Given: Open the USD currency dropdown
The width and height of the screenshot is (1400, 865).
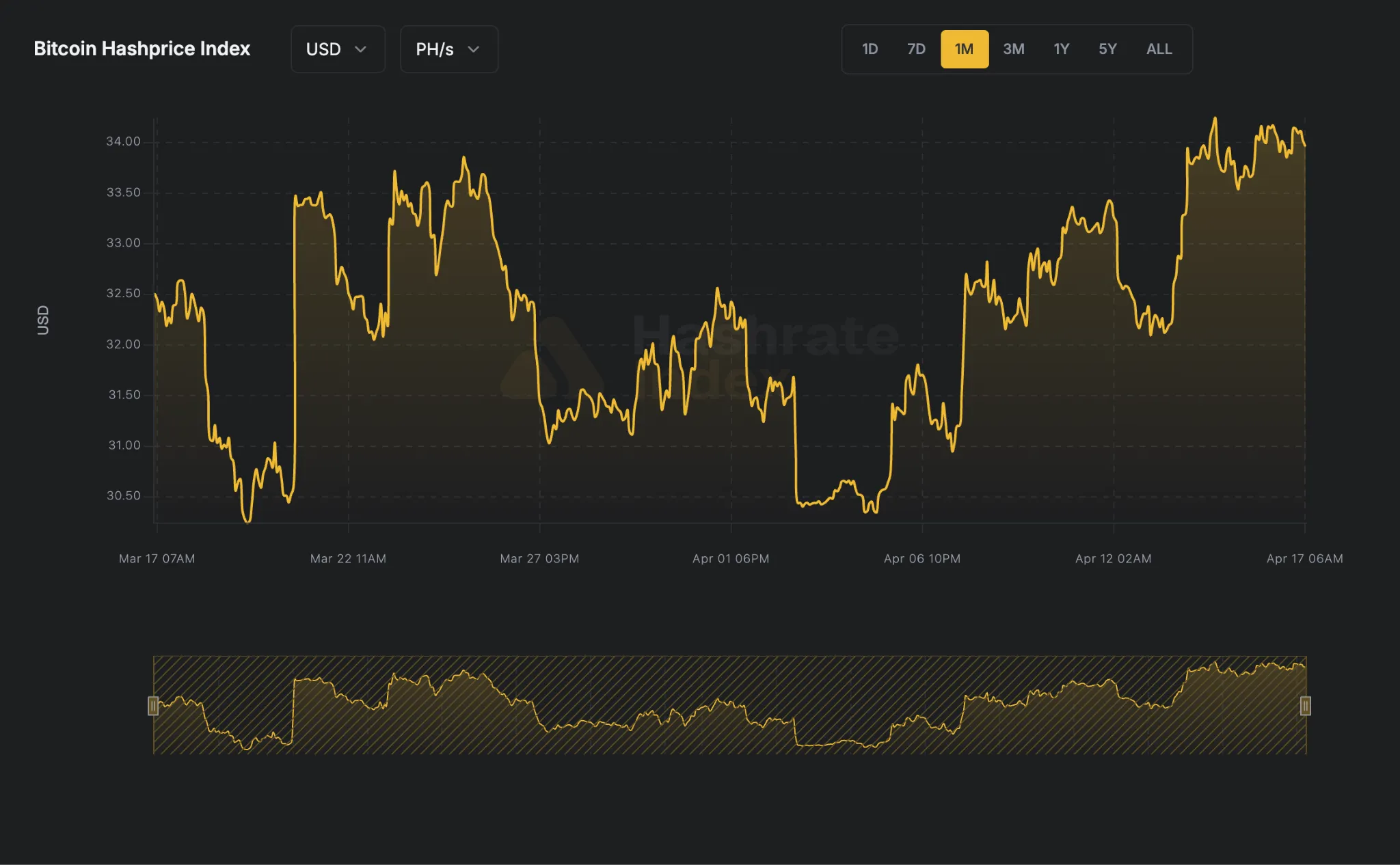Looking at the screenshot, I should [338, 49].
